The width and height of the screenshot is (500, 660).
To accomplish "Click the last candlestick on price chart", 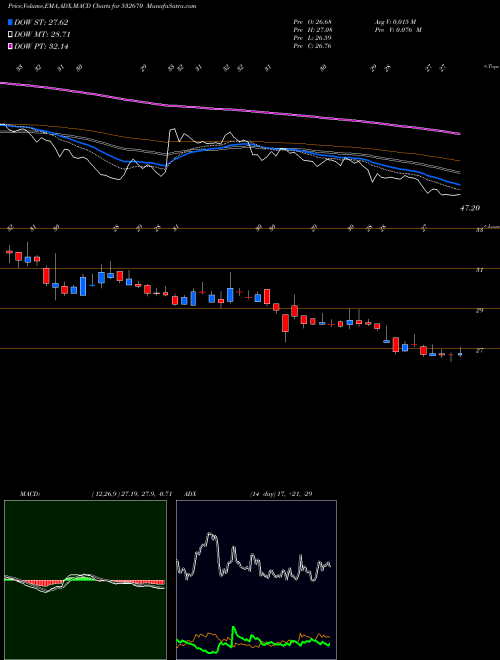I will tap(460, 353).
